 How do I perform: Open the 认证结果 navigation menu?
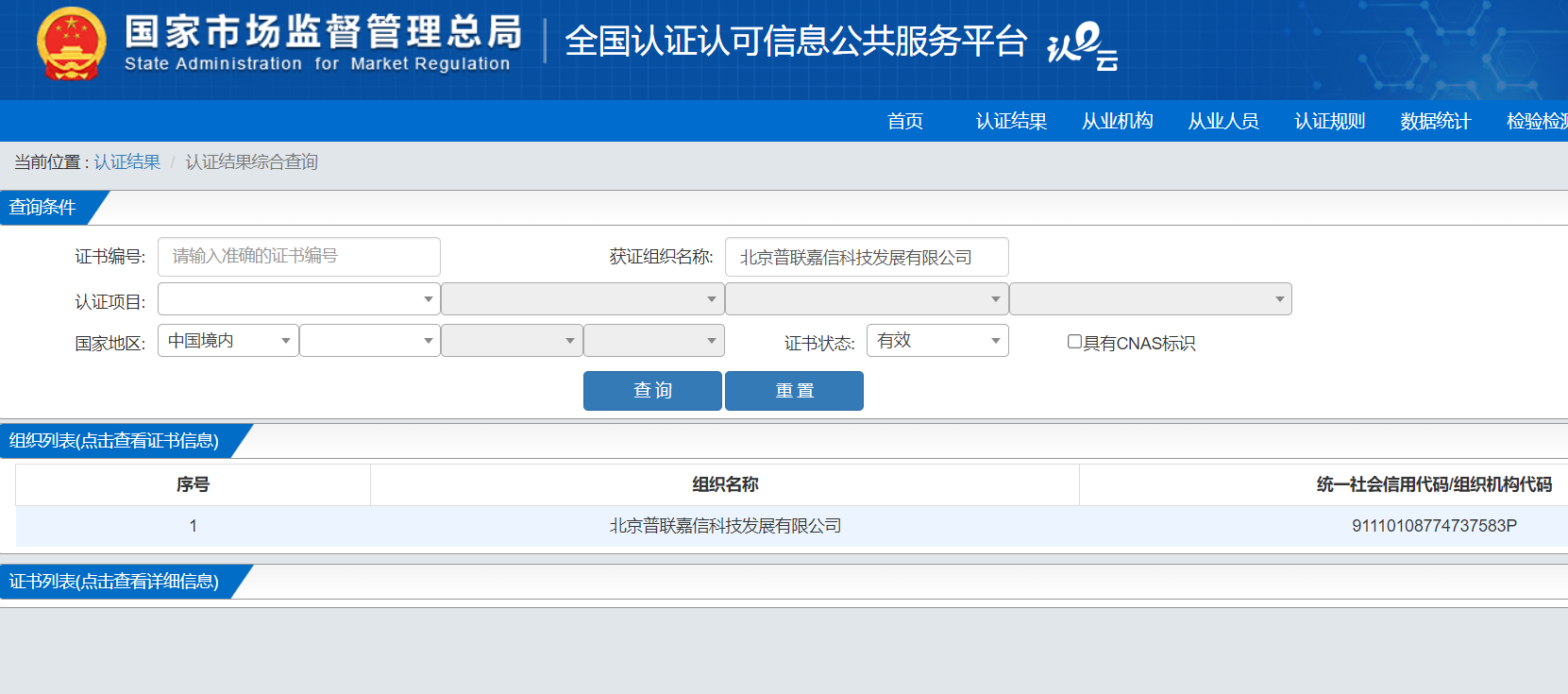pos(1011,121)
